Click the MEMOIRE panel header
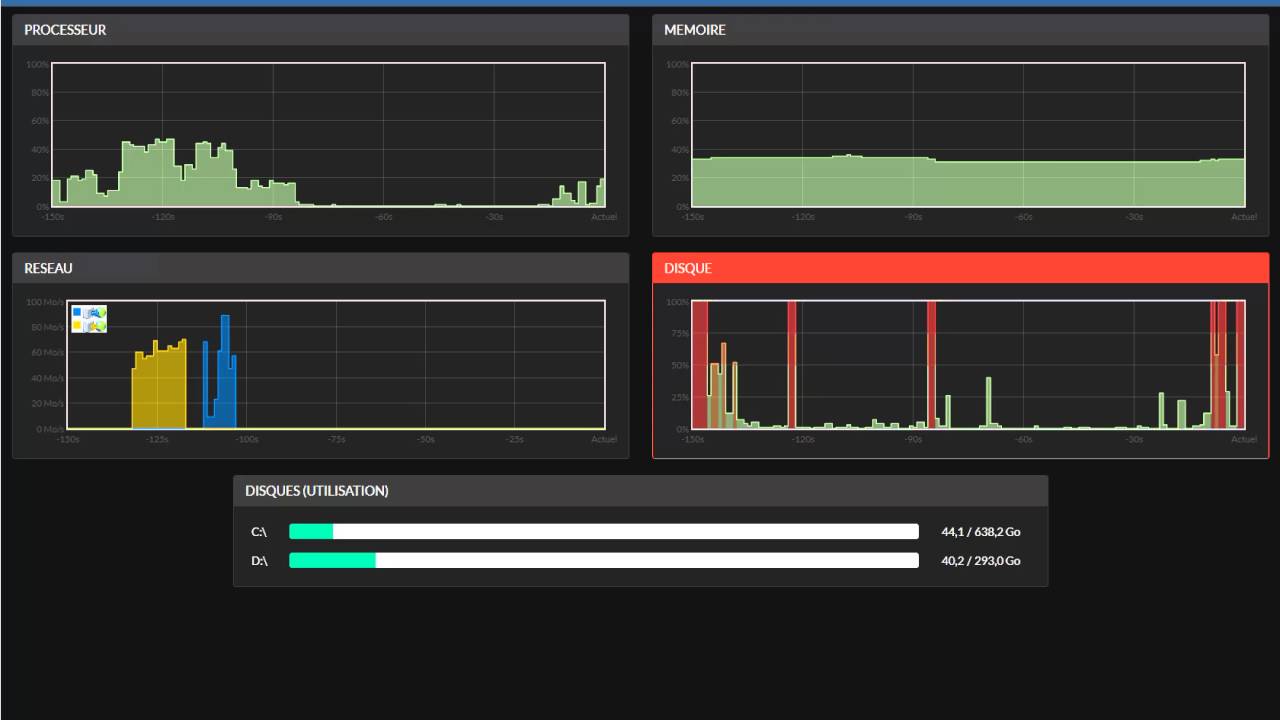The height and width of the screenshot is (720, 1280). tap(960, 30)
